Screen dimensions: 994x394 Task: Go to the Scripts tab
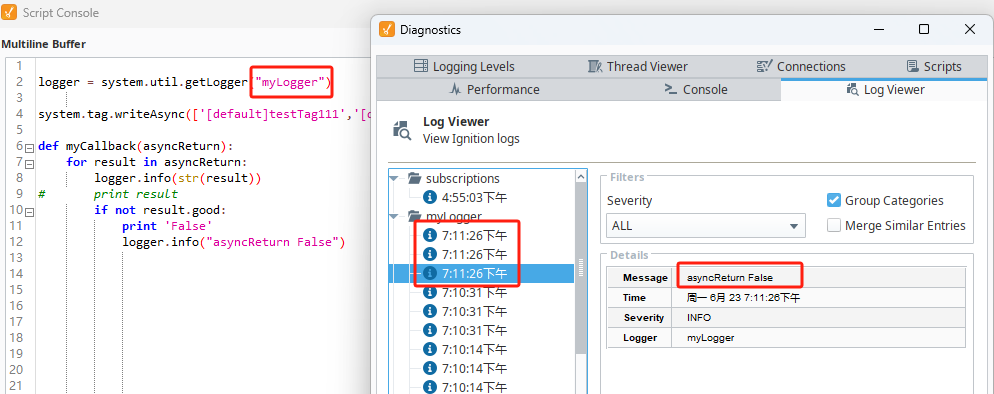[934, 67]
